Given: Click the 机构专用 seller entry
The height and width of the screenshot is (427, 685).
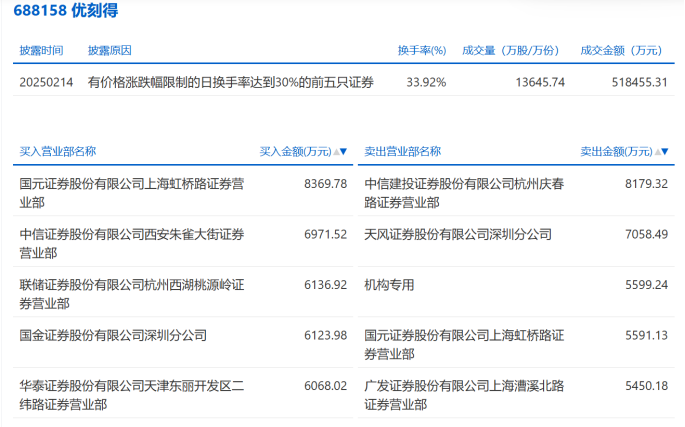Looking at the screenshot, I should click(390, 285).
